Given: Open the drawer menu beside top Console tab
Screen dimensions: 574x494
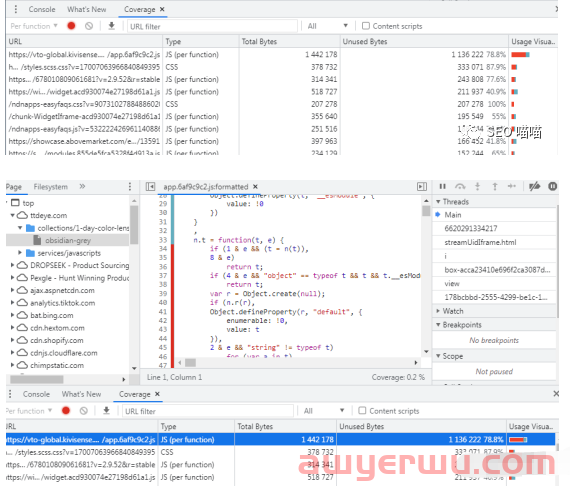Looking at the screenshot, I should 15,9.
